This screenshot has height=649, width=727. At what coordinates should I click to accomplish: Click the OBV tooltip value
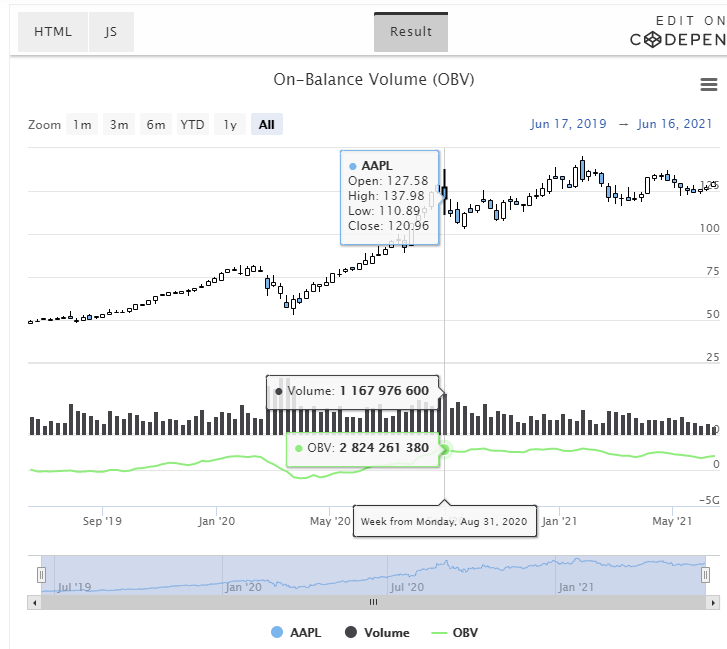384,448
